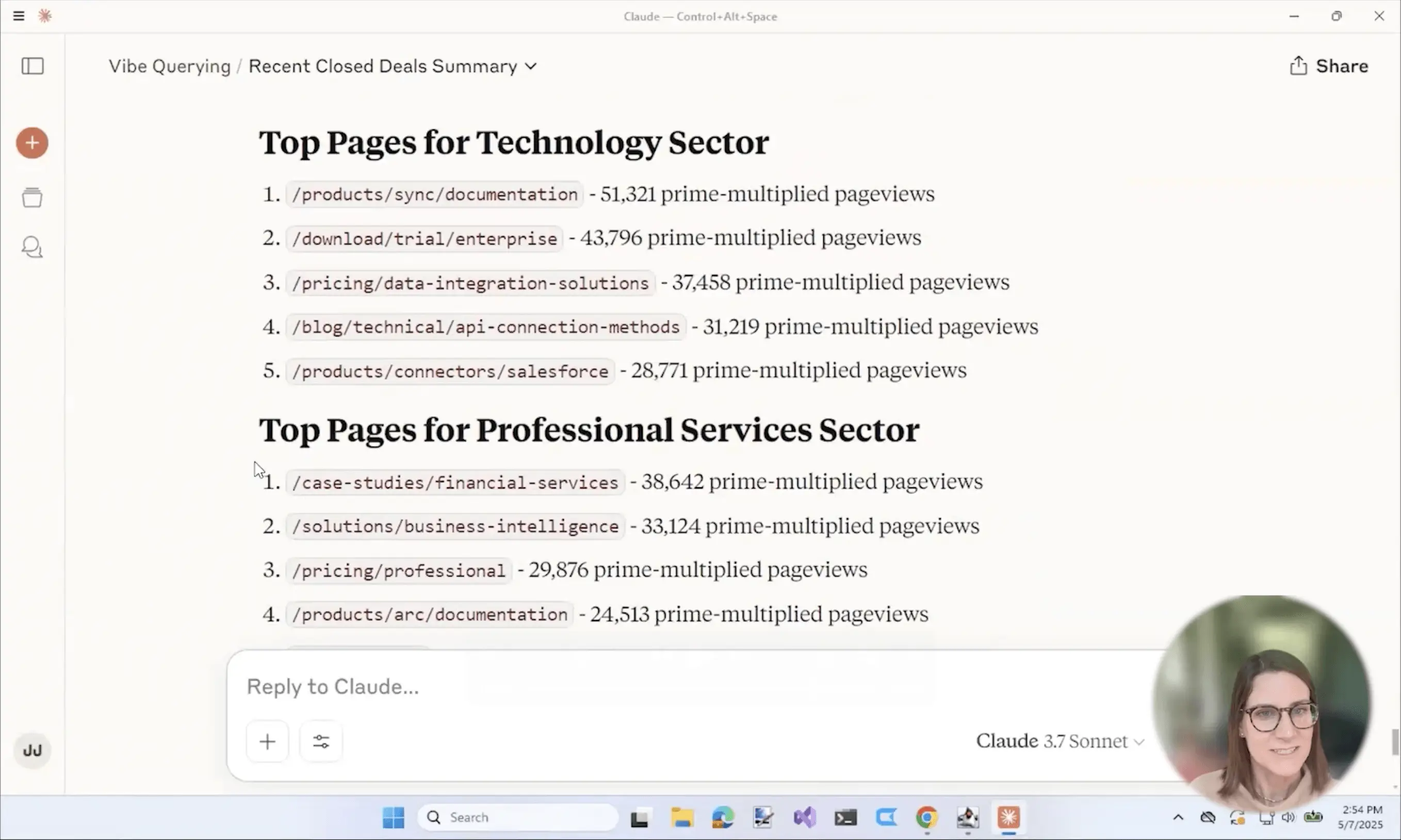This screenshot has height=840, width=1401.
Task: Click the attachment plus button in the composer
Action: (x=267, y=742)
